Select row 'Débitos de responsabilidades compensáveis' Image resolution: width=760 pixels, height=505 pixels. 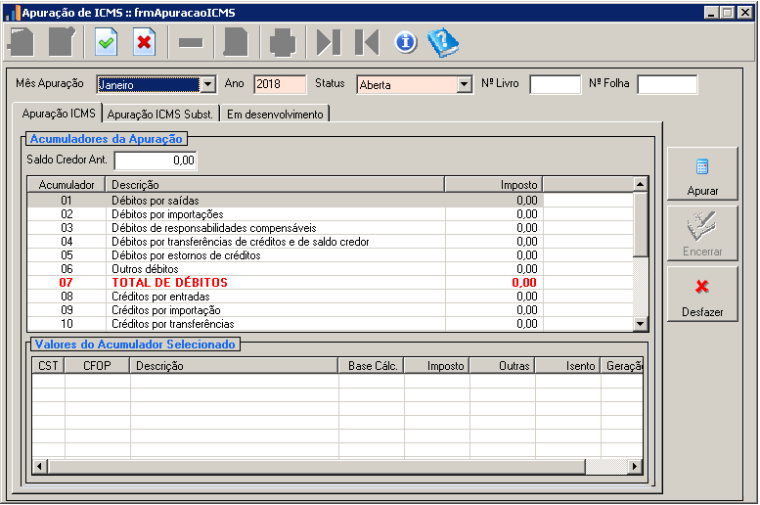click(x=330, y=228)
